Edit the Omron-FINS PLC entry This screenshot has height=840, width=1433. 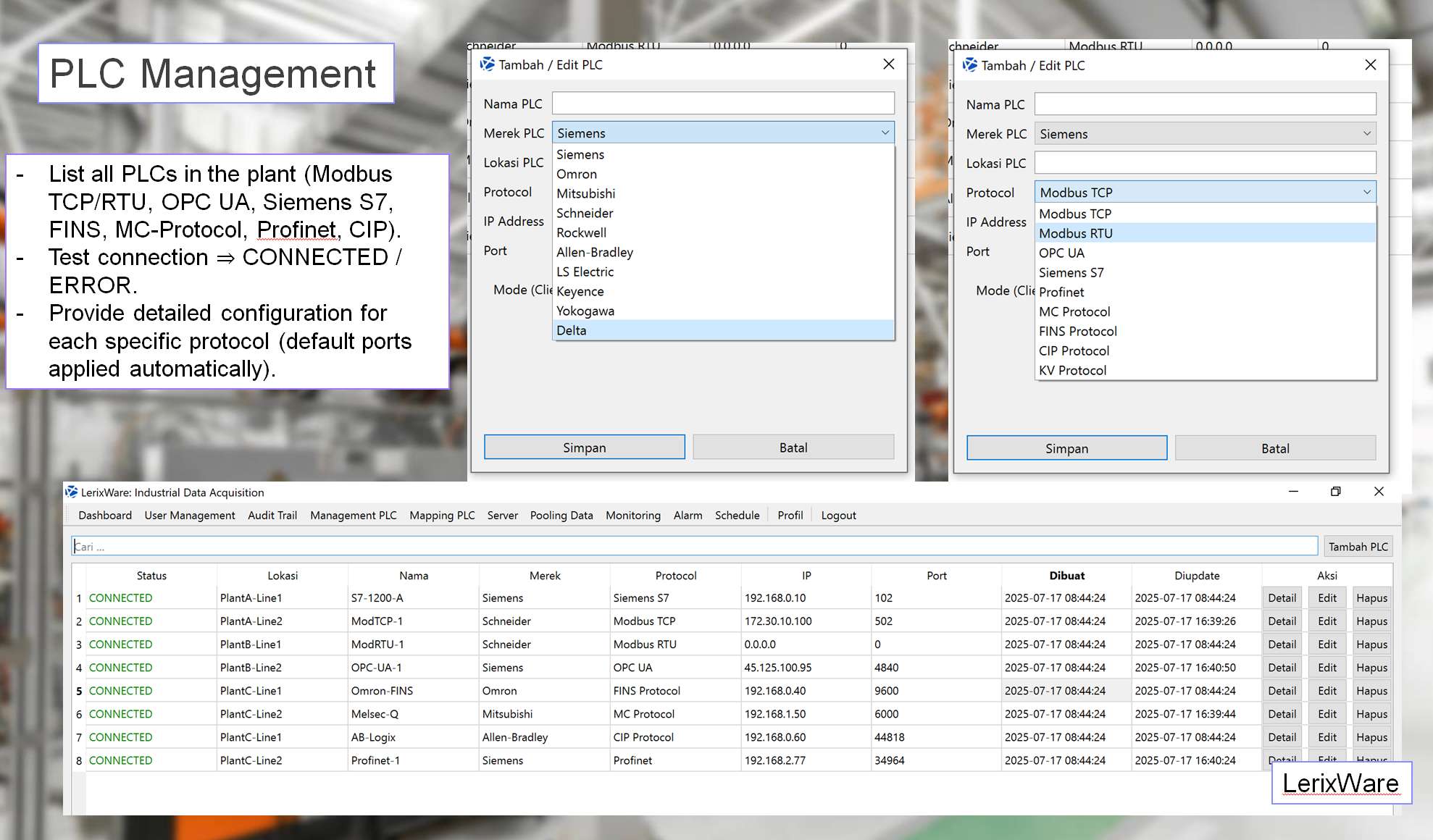point(1327,690)
